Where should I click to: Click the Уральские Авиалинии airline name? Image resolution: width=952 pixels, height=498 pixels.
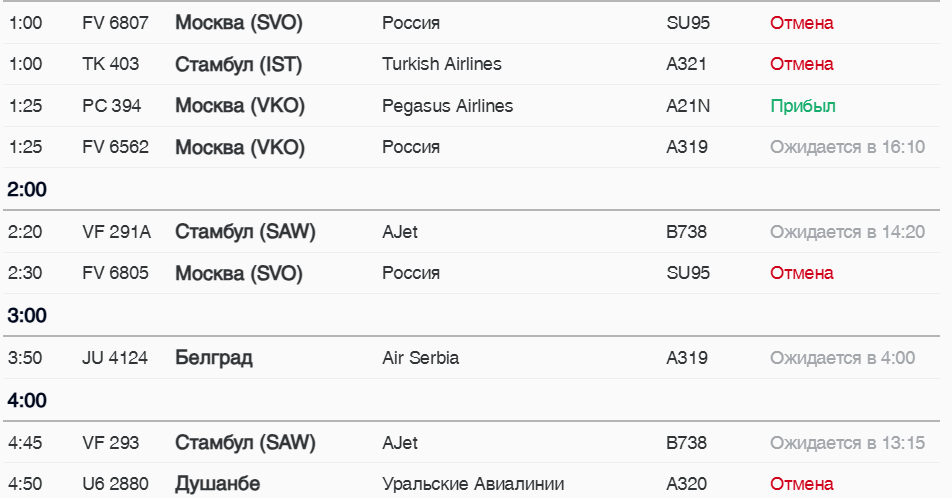473,484
